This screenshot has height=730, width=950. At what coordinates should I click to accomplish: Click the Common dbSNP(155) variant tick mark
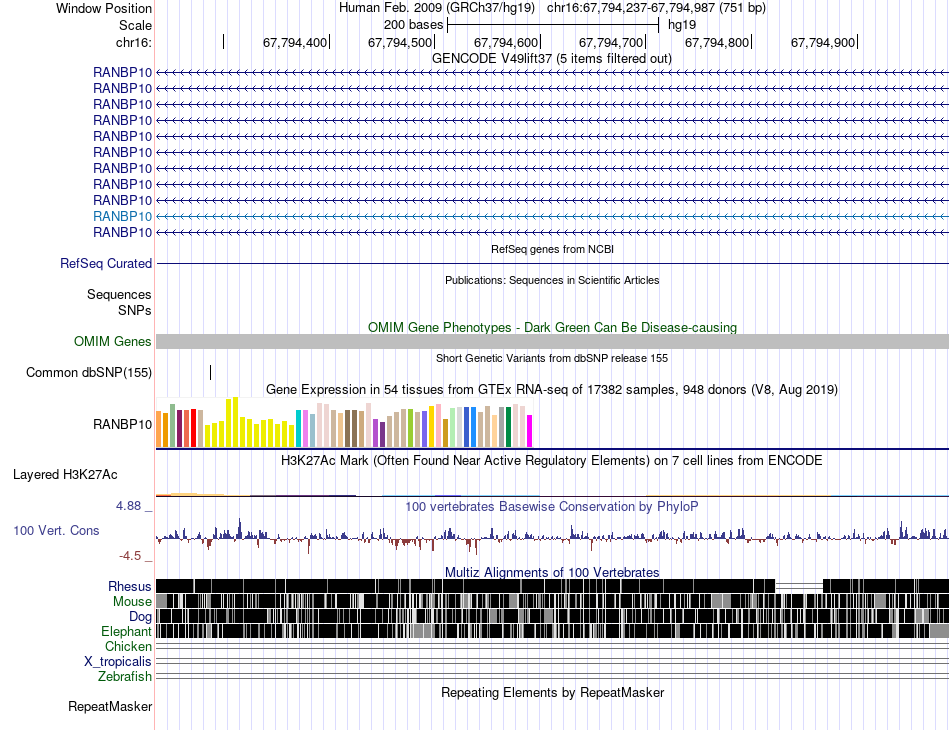211,373
